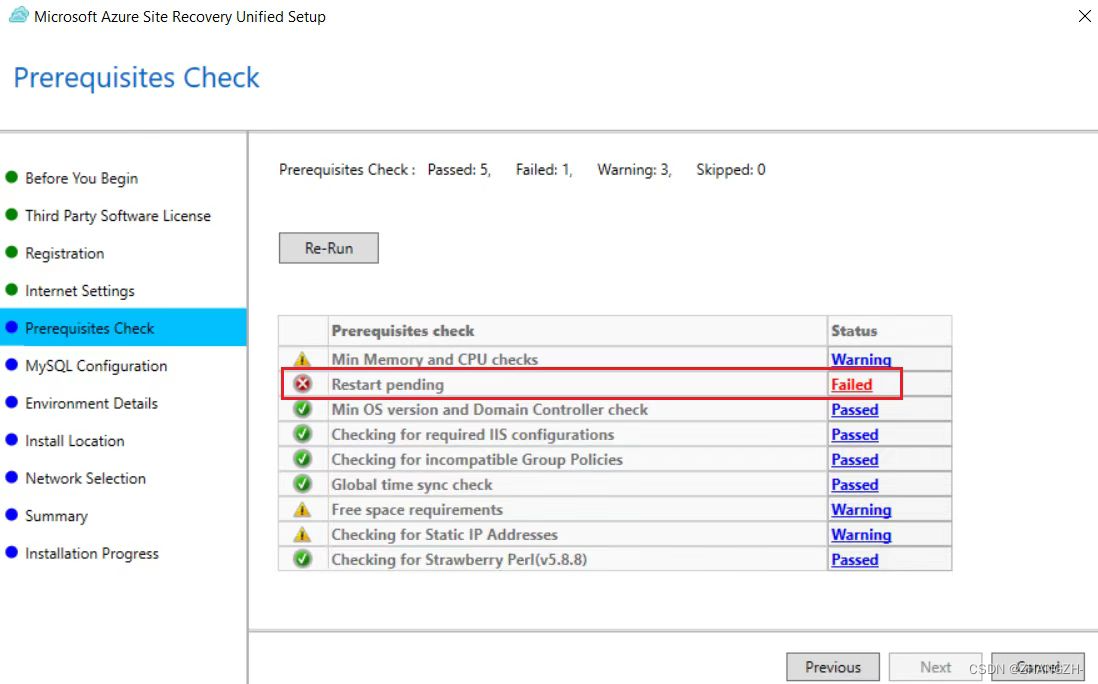Open the Failed link for Restart pending
Image resolution: width=1098 pixels, height=684 pixels.
coord(852,384)
